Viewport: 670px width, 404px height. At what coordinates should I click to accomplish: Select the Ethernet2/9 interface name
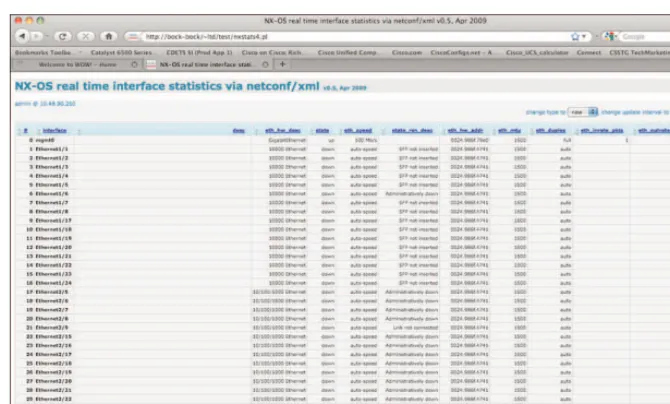[x=52, y=327]
